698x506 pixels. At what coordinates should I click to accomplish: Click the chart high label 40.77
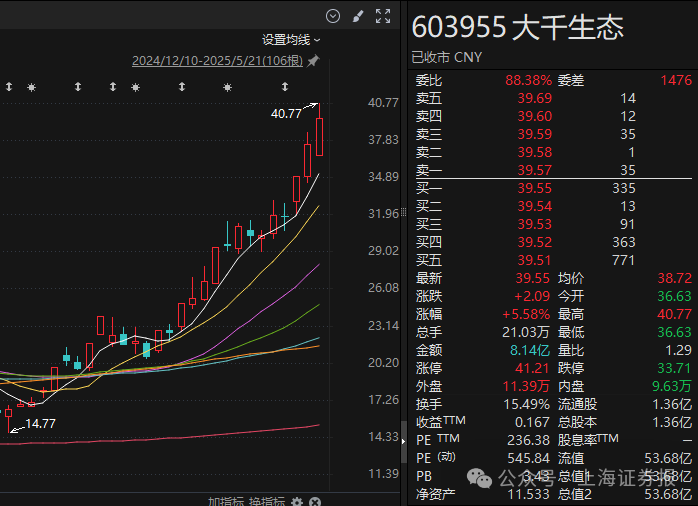[286, 114]
